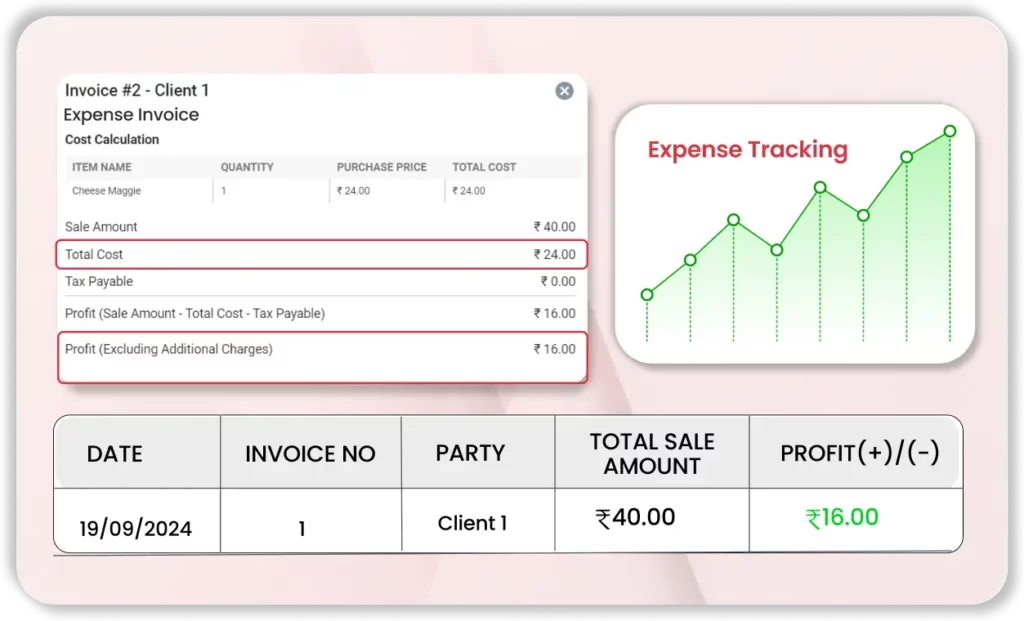Screen dimensions: 1024x621
Task: Close the Expense Invoice popup
Action: 564,91
